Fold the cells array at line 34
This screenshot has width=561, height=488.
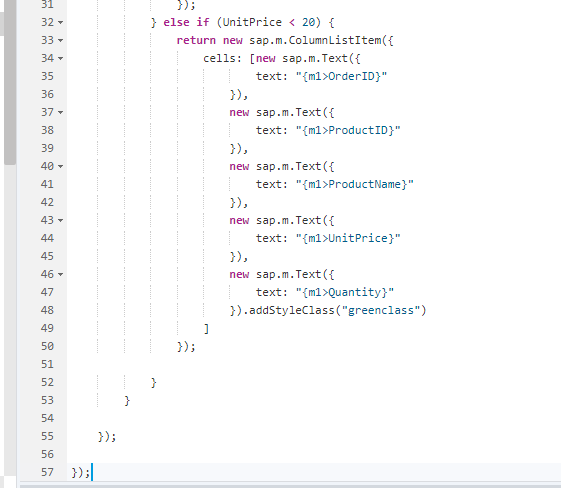[x=60, y=58]
